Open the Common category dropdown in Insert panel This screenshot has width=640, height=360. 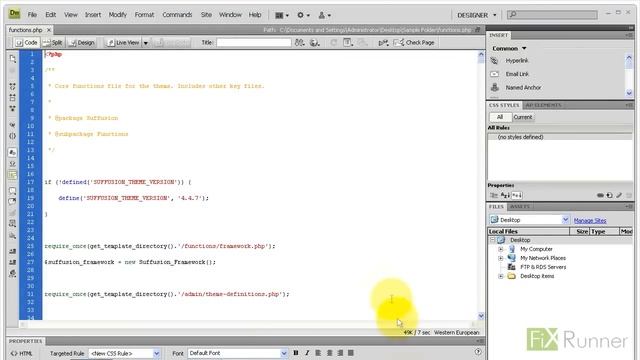(x=509, y=48)
